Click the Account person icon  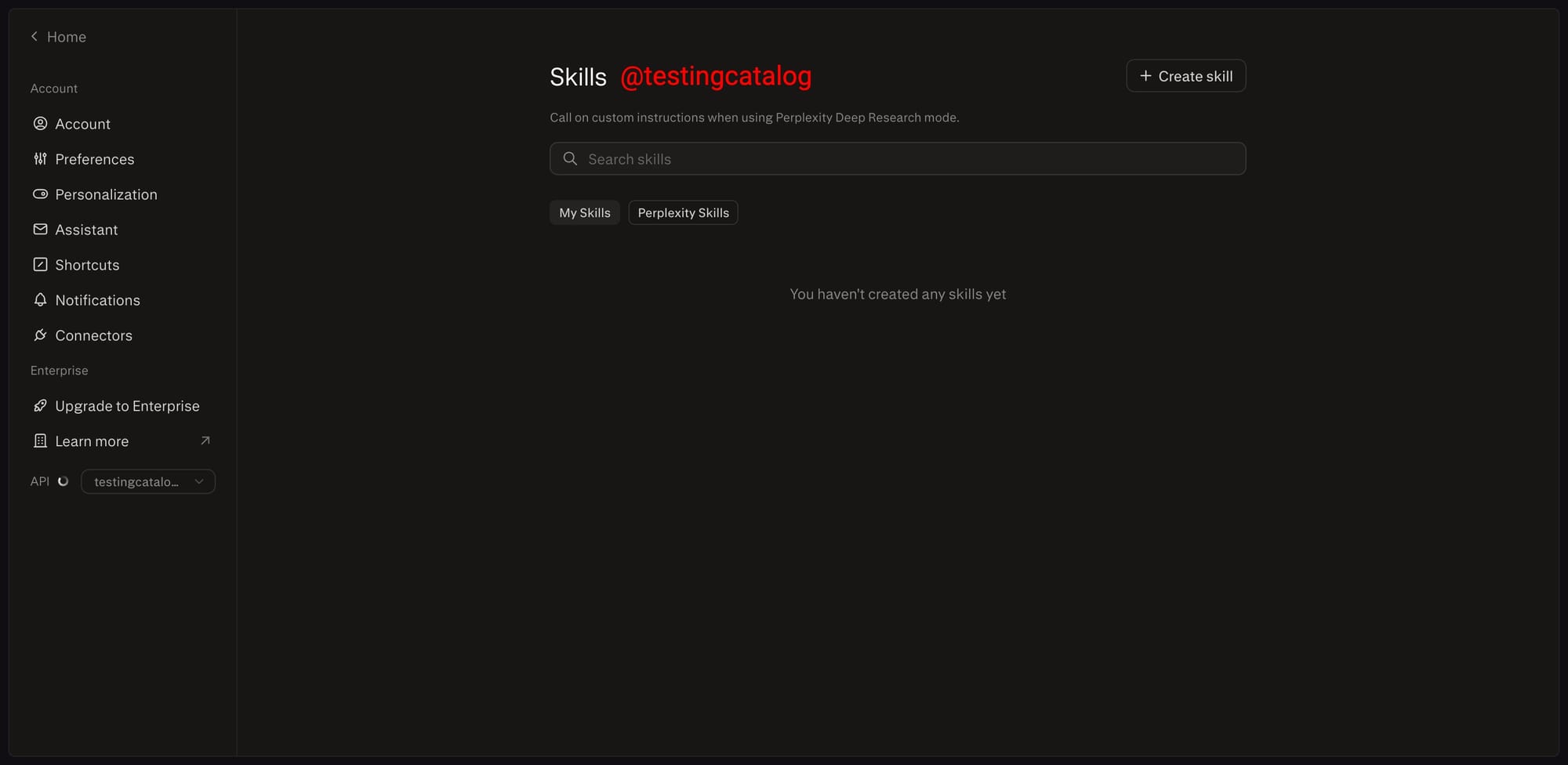(x=40, y=124)
